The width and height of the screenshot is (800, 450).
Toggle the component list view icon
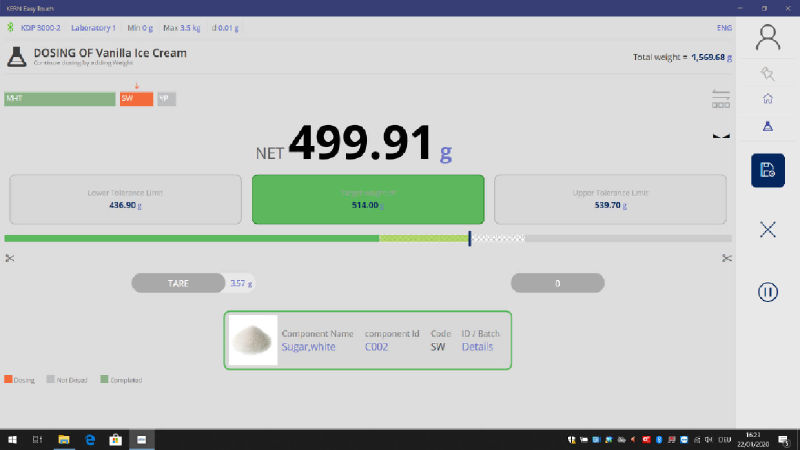click(x=720, y=99)
